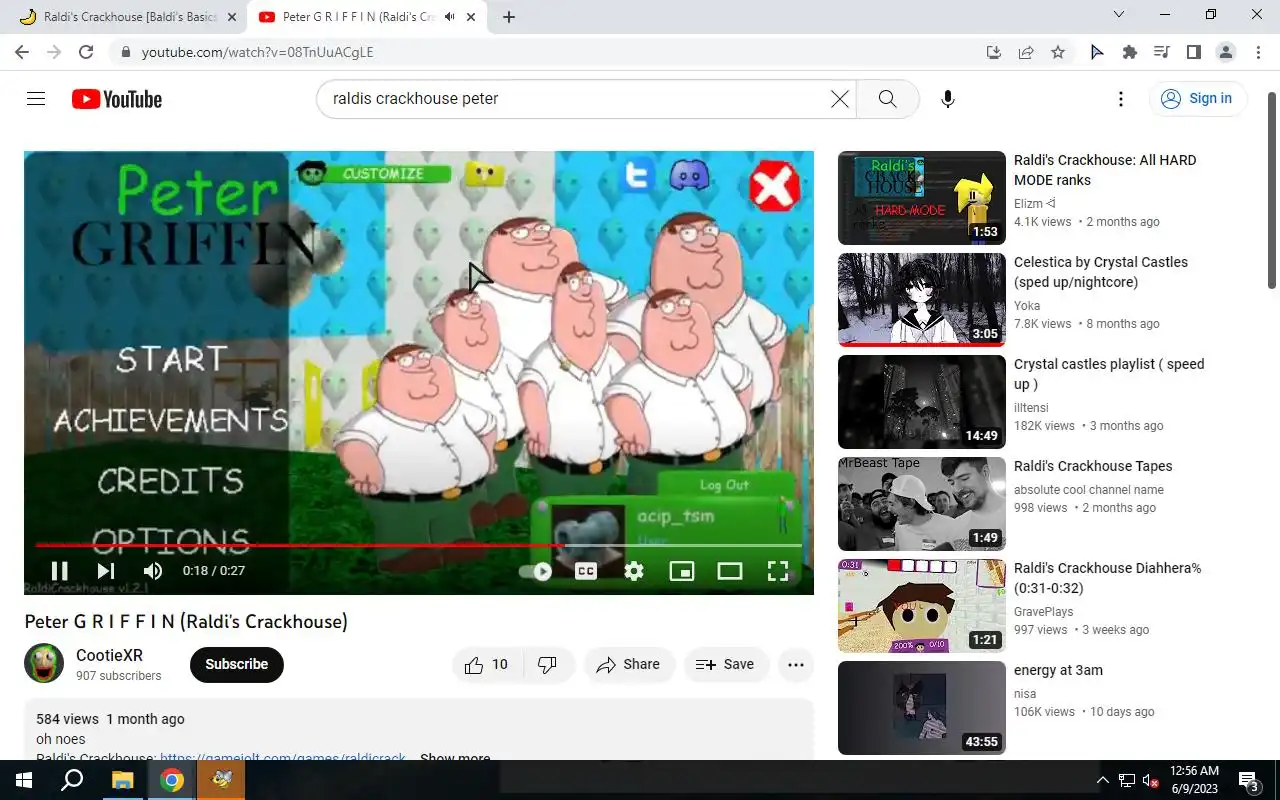Click the install app icon in the address bar

click(x=994, y=52)
